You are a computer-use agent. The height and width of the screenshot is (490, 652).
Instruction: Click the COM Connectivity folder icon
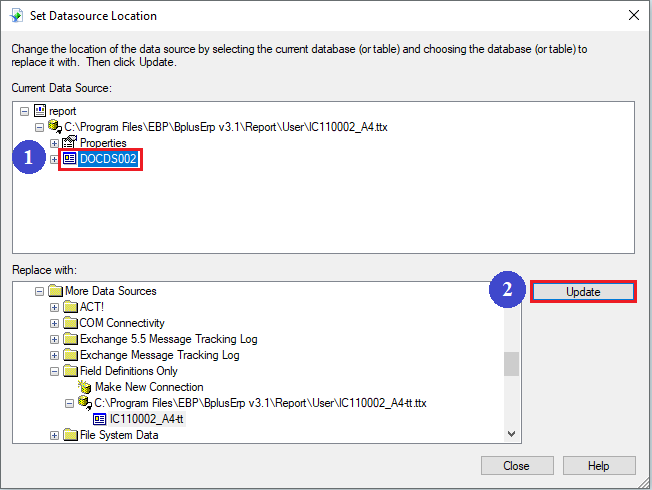pos(69,323)
